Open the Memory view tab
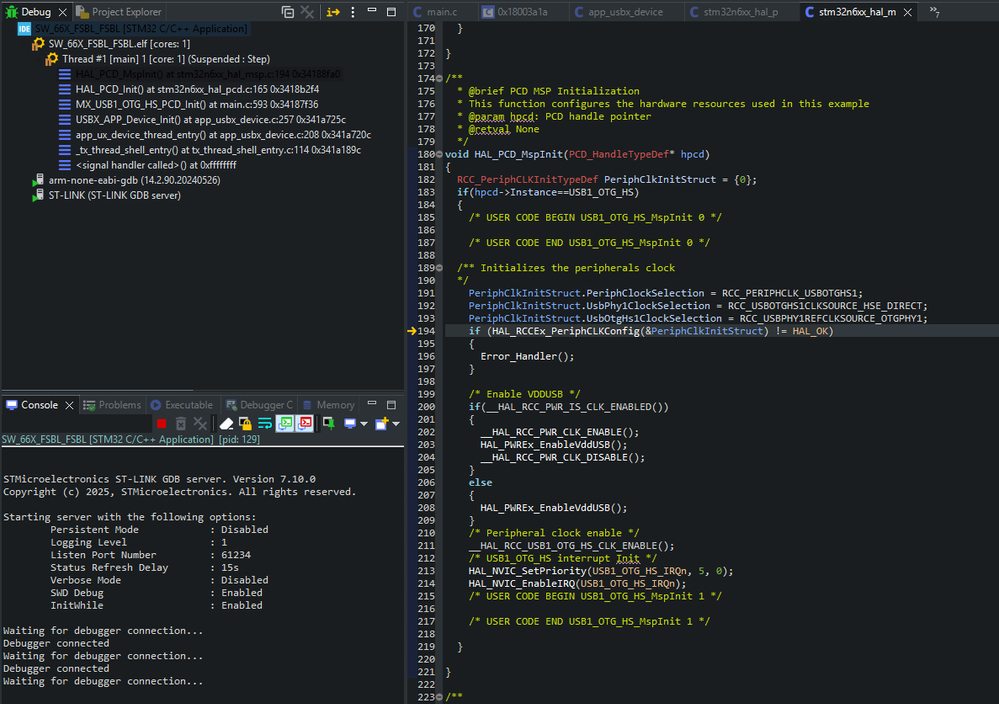The image size is (999, 704). tap(329, 405)
